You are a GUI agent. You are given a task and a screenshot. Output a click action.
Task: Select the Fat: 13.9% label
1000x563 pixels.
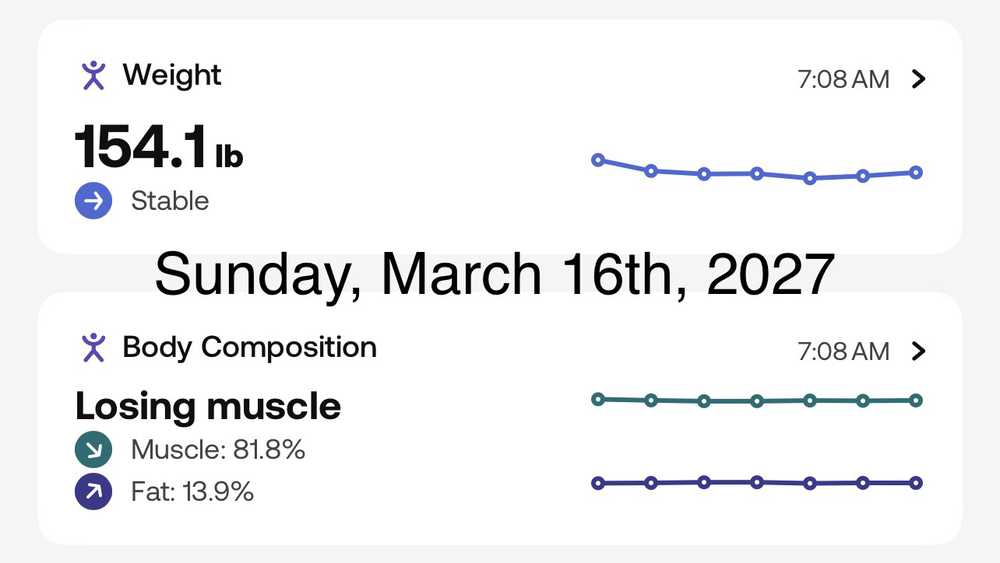[192, 492]
